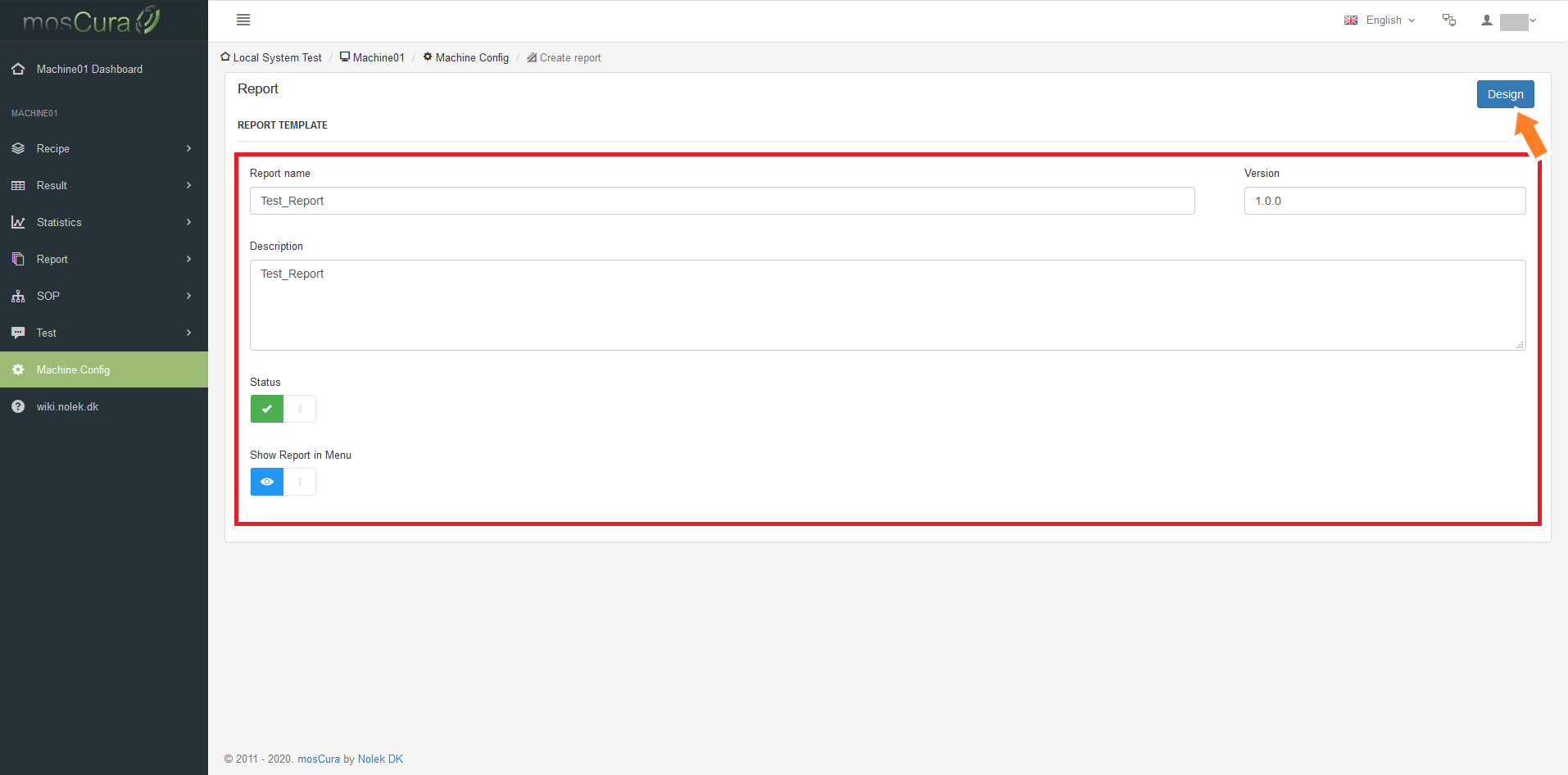
Task: Click the wiki.nolek.dk help icon
Action: pos(18,406)
